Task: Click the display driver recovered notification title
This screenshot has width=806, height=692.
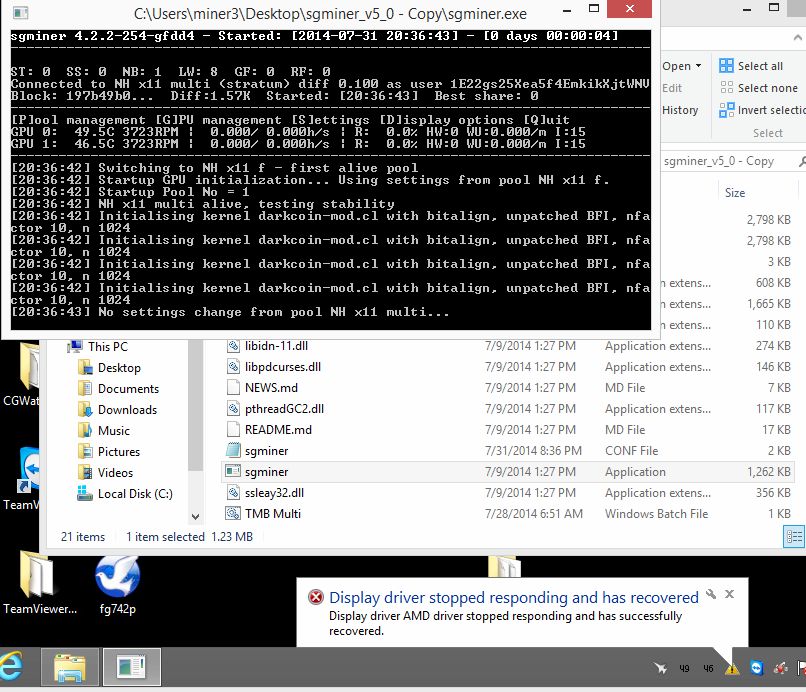Action: [x=514, y=597]
